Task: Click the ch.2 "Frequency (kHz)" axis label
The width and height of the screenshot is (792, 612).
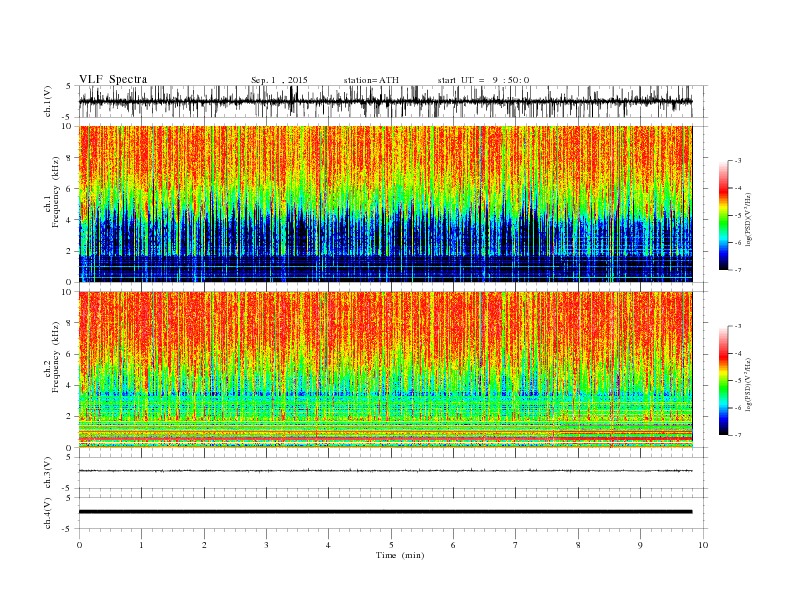Action: tap(56, 357)
